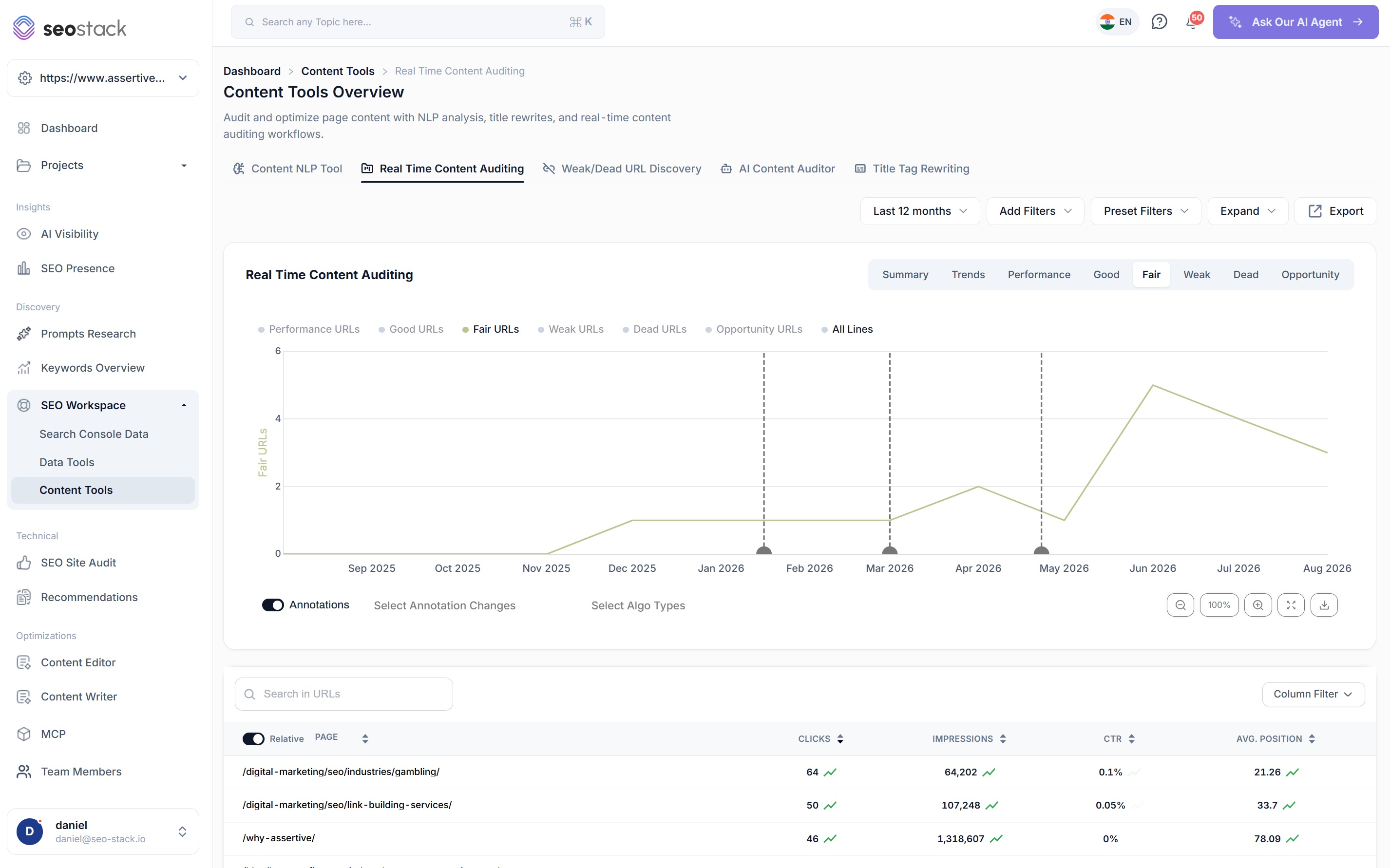Click the Team Members icon
This screenshot has height=868, width=1390.
pyautogui.click(x=23, y=772)
